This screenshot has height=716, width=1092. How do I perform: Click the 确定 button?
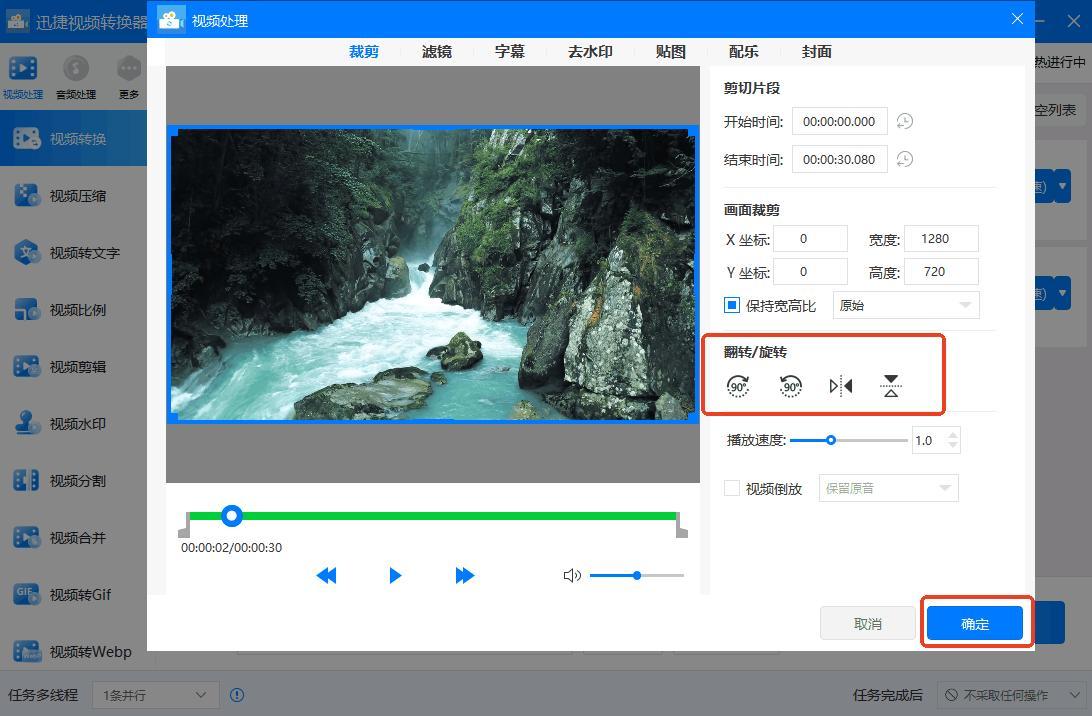coord(975,623)
